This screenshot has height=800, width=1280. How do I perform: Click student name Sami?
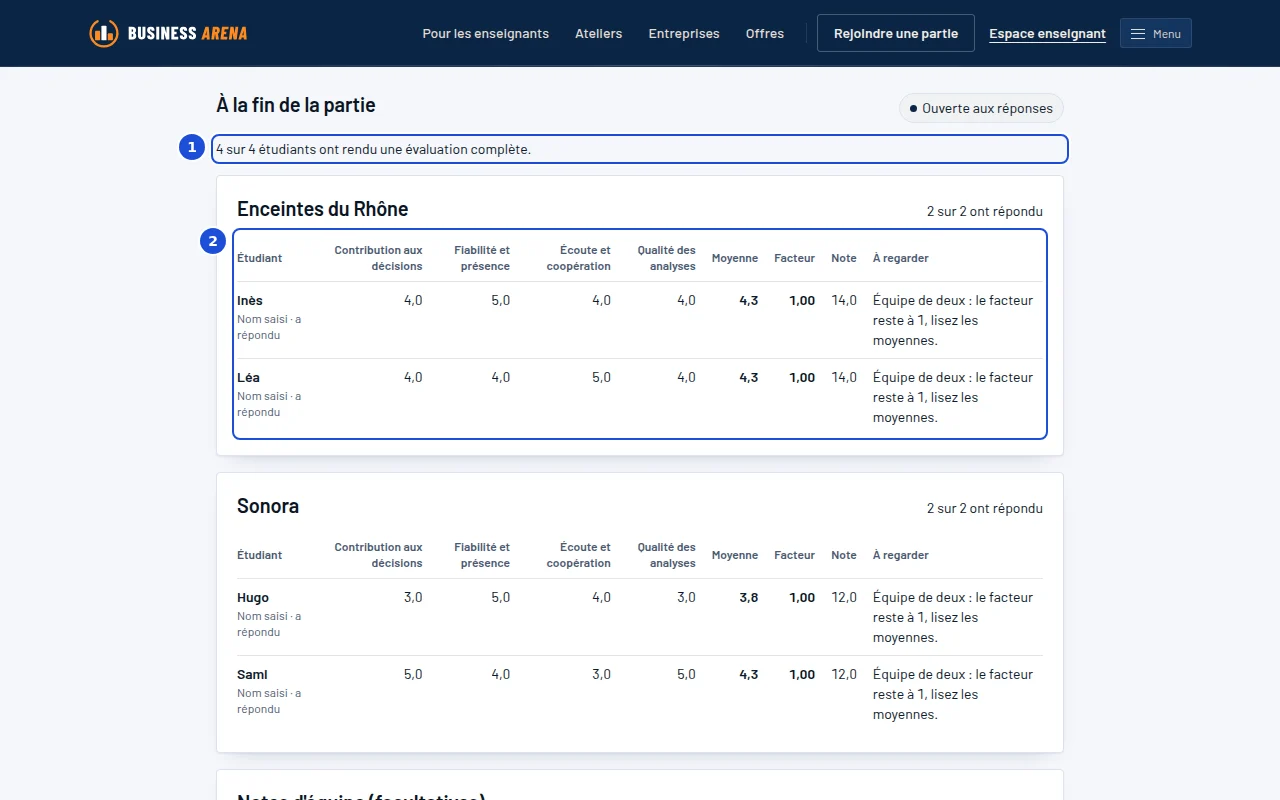[252, 674]
